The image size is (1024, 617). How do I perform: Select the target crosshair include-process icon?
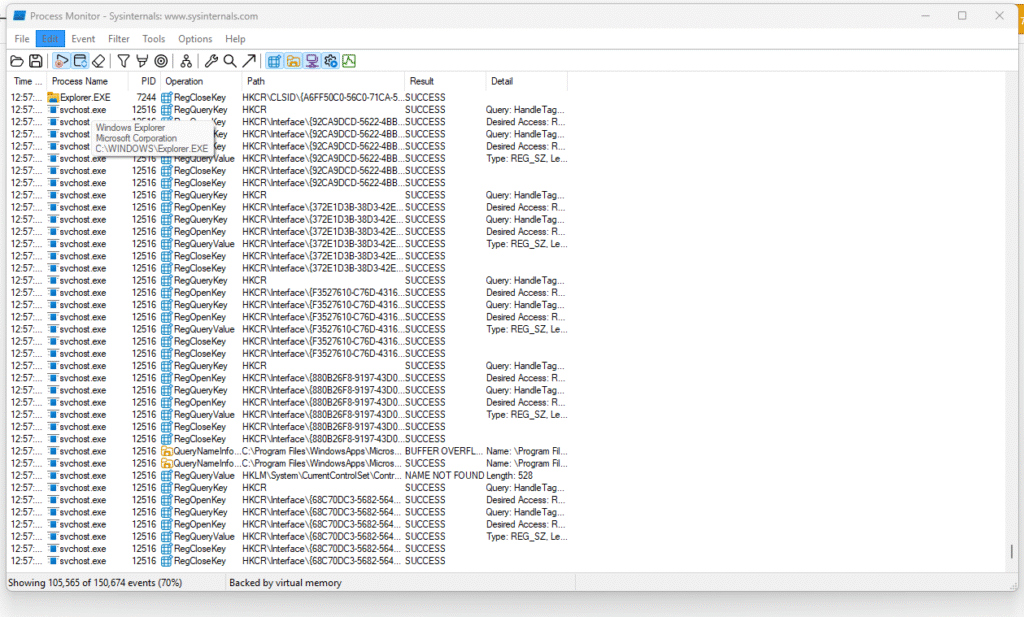click(x=161, y=61)
